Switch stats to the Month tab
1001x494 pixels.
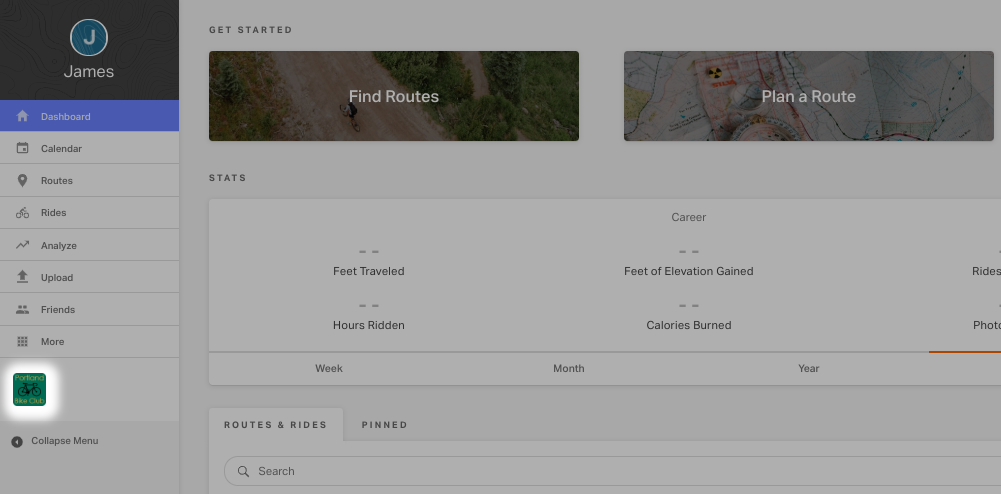tap(569, 368)
